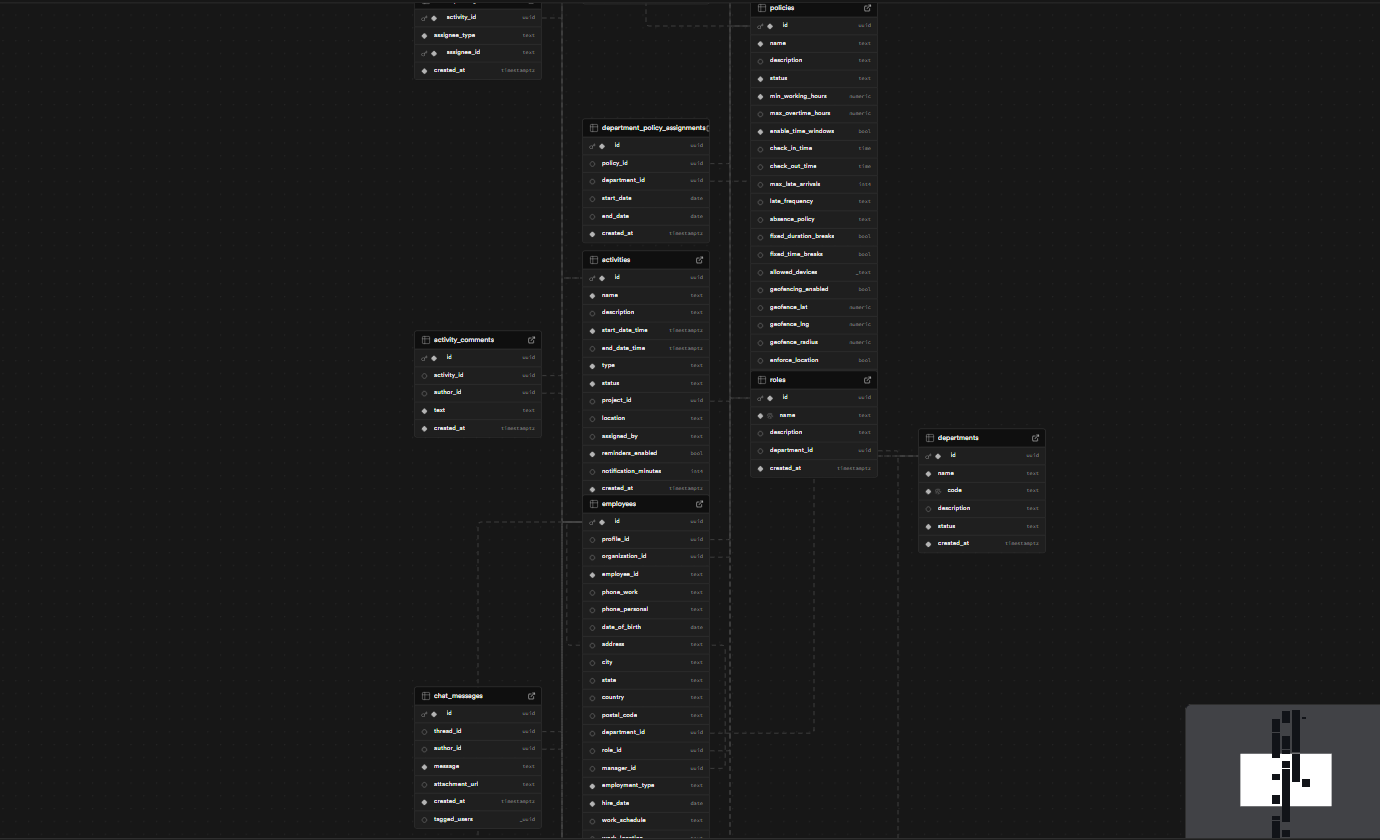Click the project_id column in activities
Viewport: 1380px width, 840px height.
(646, 400)
